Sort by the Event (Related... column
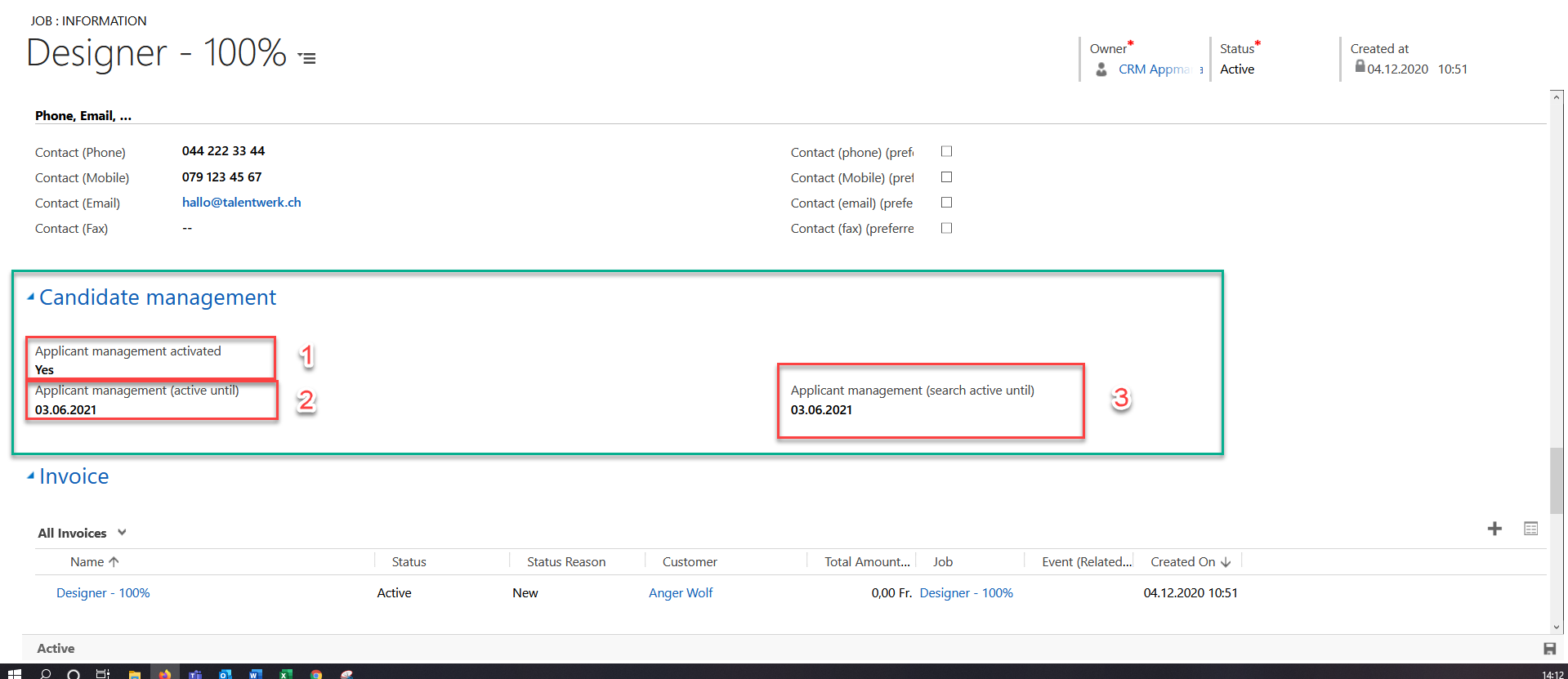This screenshot has height=679, width=1568. pos(1087,562)
